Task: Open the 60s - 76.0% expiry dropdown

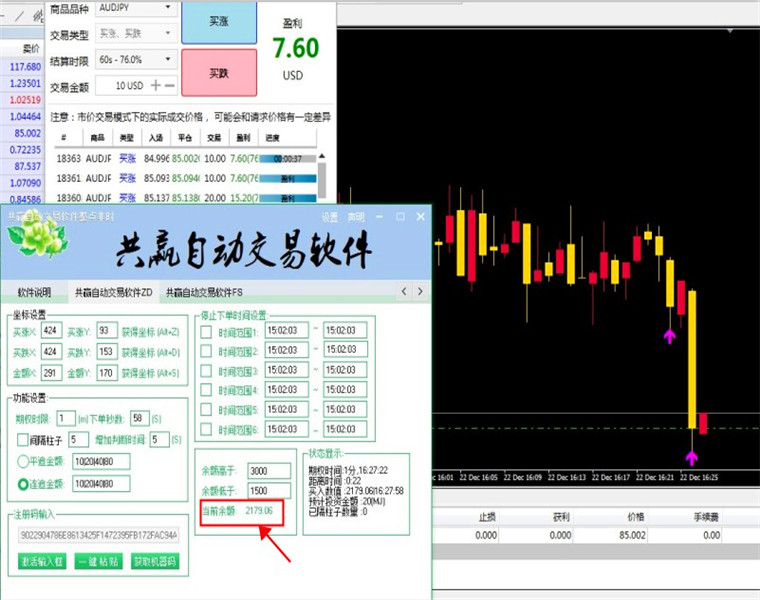Action: click(x=136, y=60)
